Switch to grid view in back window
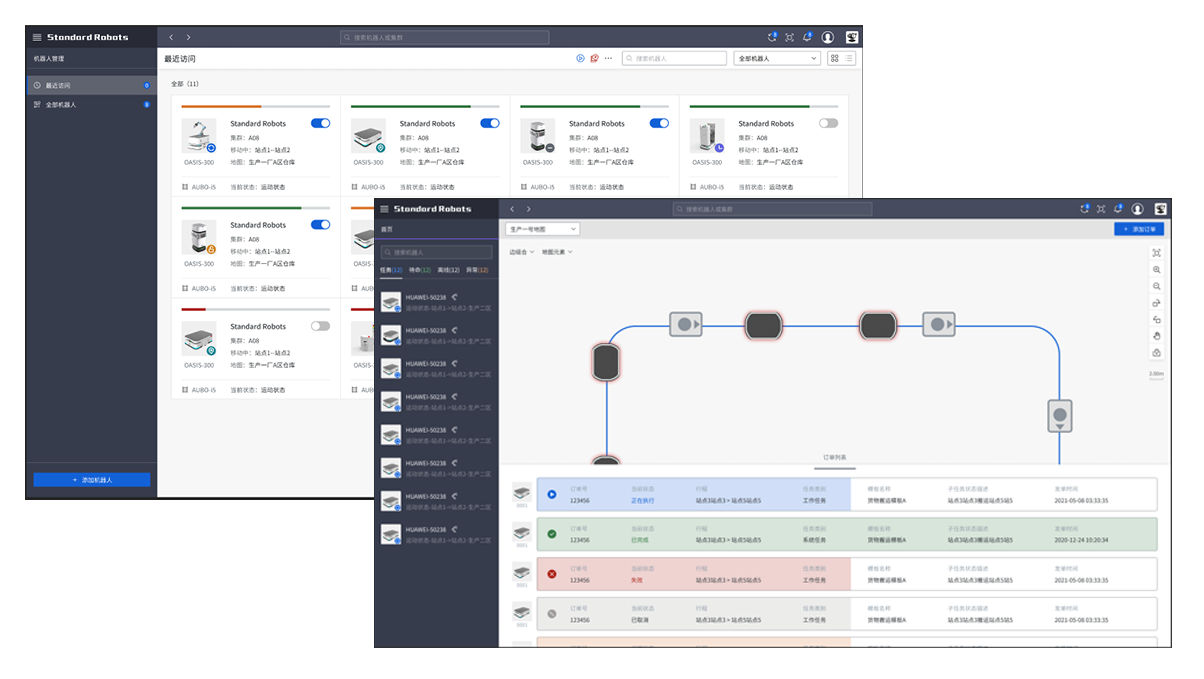This screenshot has width=1204, height=679. 834,58
